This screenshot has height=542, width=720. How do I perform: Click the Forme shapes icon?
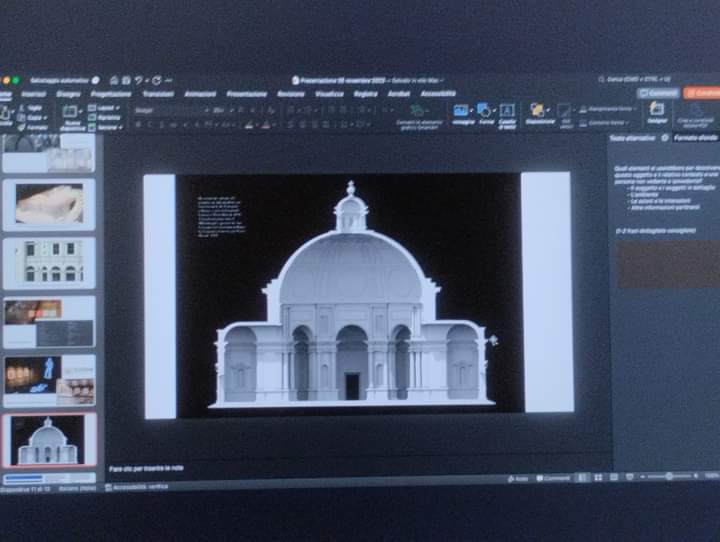[484, 110]
